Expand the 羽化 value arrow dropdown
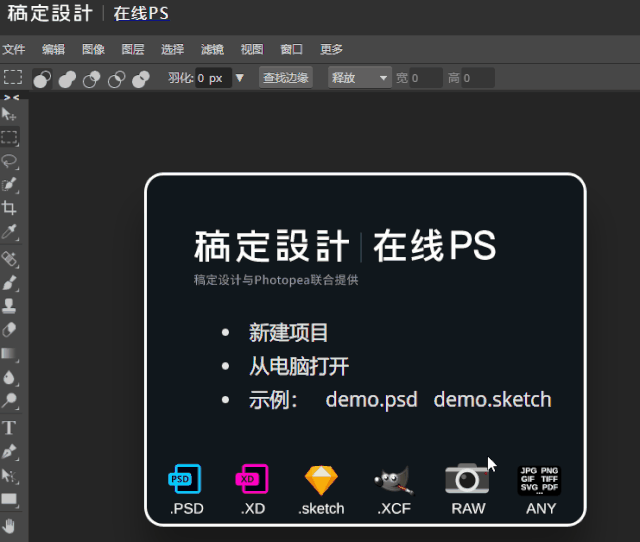Image resolution: width=640 pixels, height=542 pixels. click(240, 78)
